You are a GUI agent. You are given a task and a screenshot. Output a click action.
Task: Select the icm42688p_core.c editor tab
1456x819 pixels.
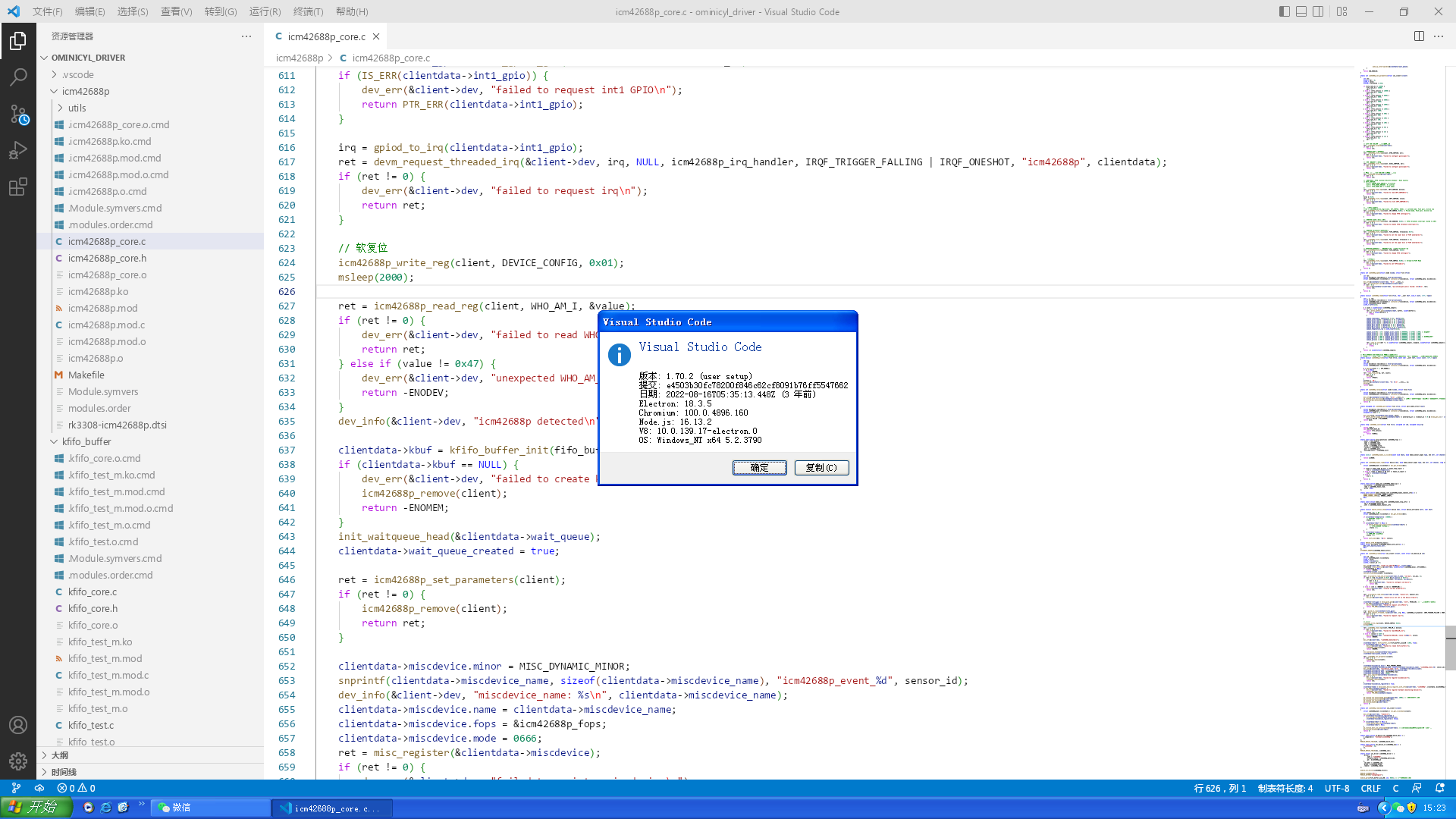point(325,36)
